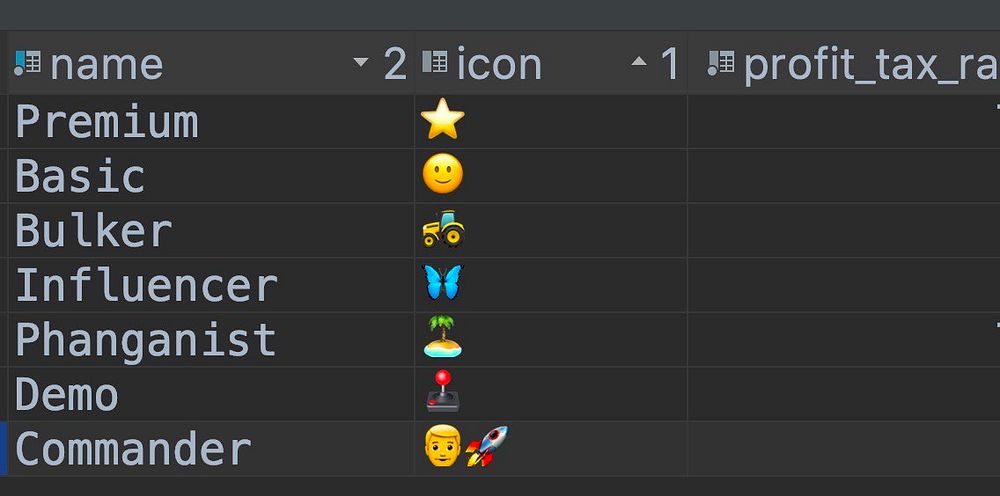Click the Demo row tax rate cell
Image resolution: width=1000 pixels, height=496 pixels.
coord(844,394)
